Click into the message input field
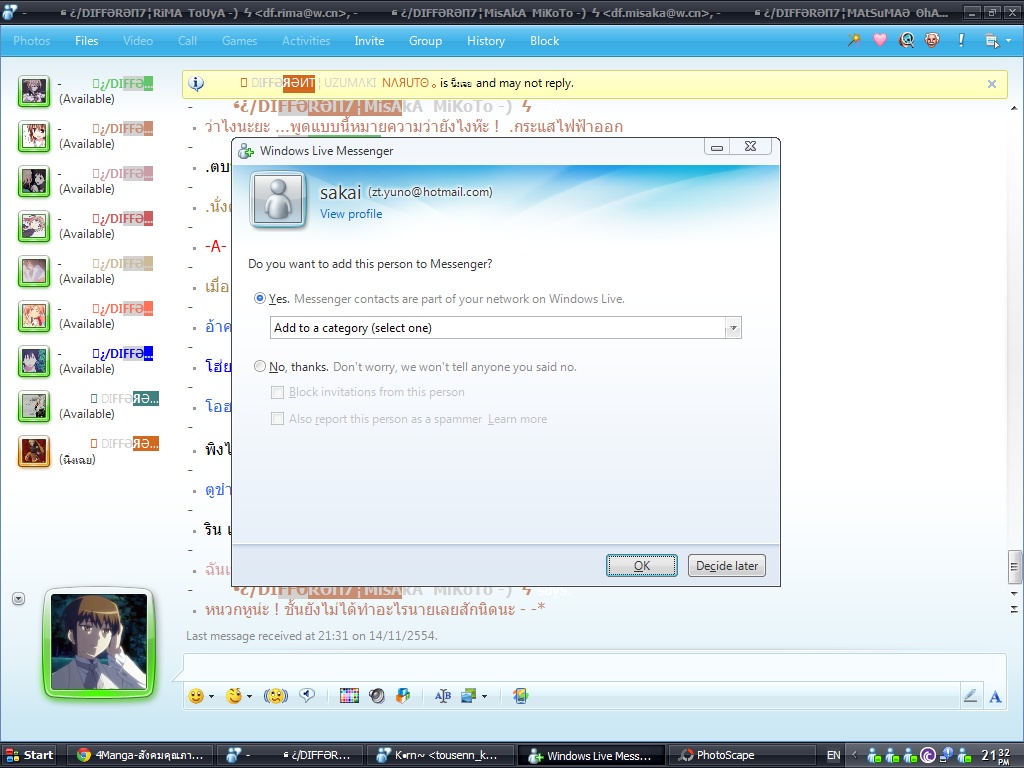This screenshot has height=768, width=1024. [594, 665]
